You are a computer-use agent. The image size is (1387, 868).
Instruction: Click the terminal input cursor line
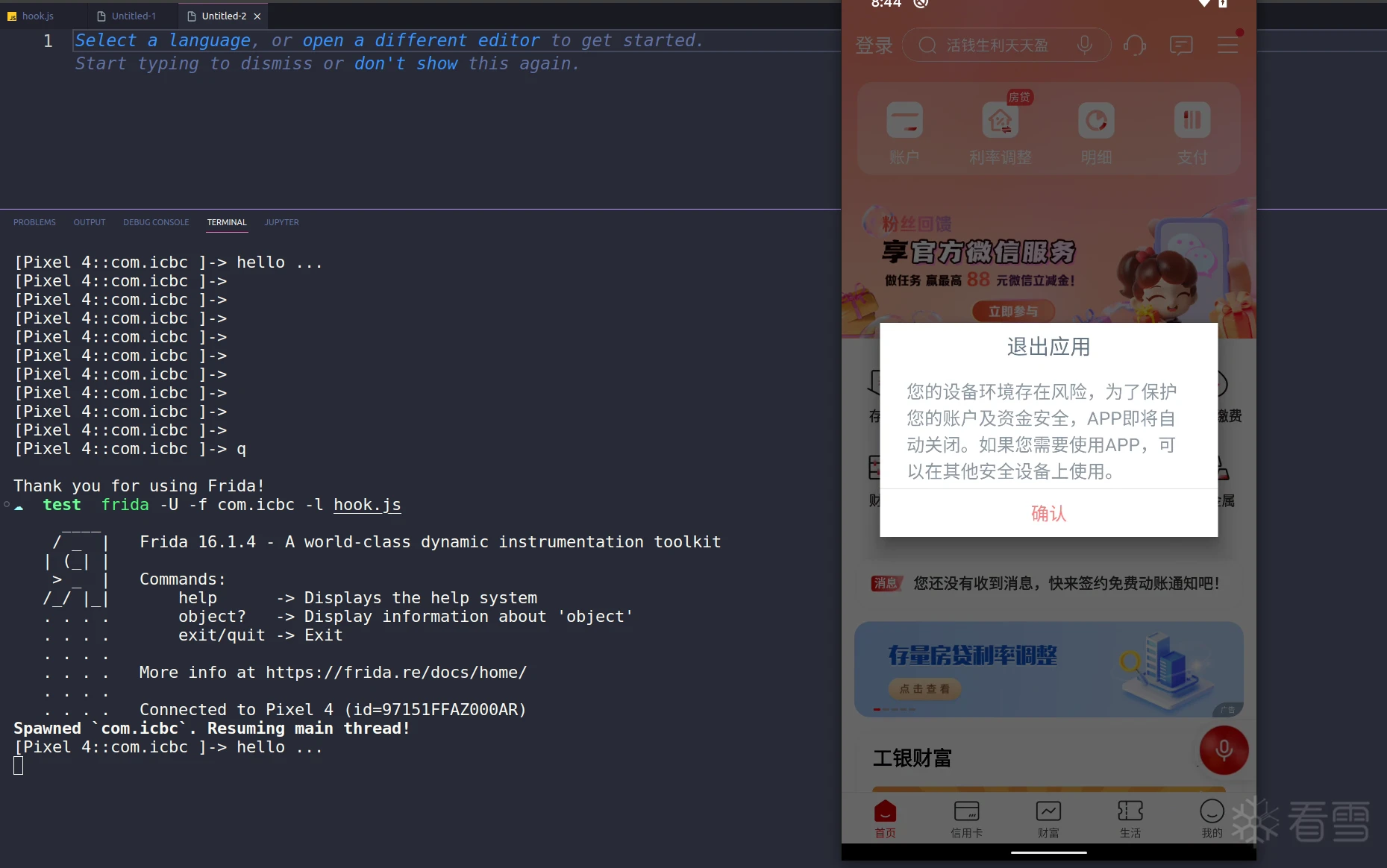[19, 766]
